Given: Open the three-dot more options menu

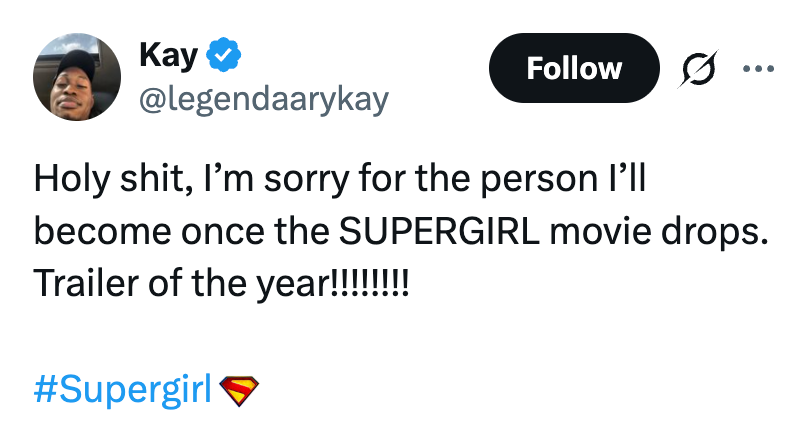Looking at the screenshot, I should point(758,68).
